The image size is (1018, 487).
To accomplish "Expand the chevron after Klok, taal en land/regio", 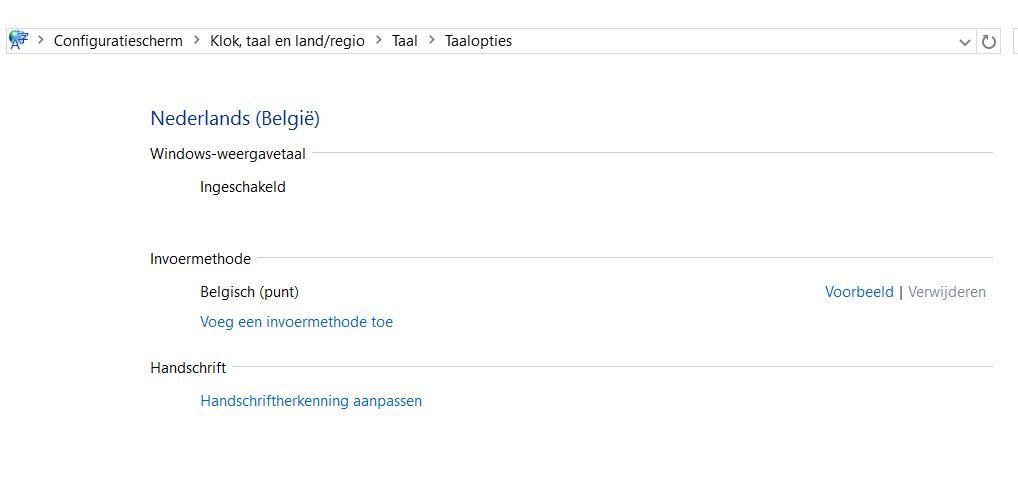I will [378, 41].
